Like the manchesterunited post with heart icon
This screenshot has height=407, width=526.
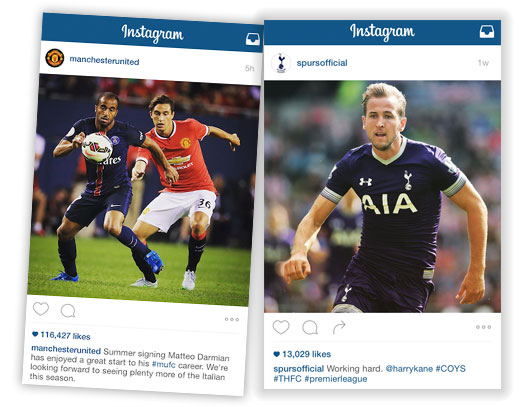click(x=41, y=309)
